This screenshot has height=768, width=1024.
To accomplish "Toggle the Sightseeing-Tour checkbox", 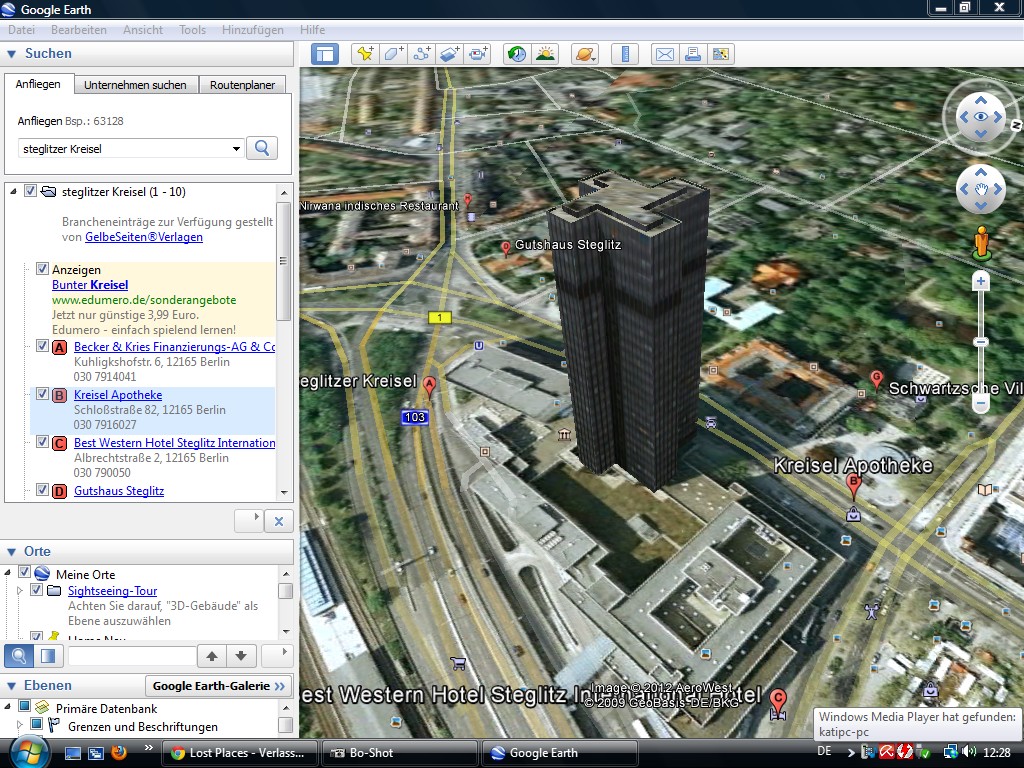I will point(37,590).
